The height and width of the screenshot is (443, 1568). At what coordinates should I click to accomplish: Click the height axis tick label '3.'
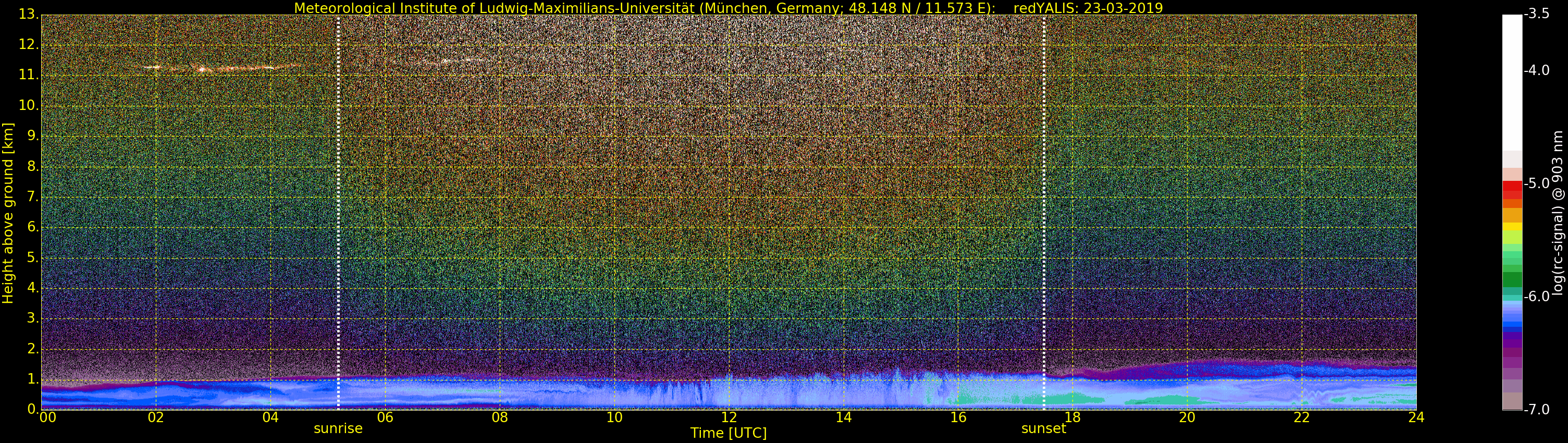(x=33, y=318)
